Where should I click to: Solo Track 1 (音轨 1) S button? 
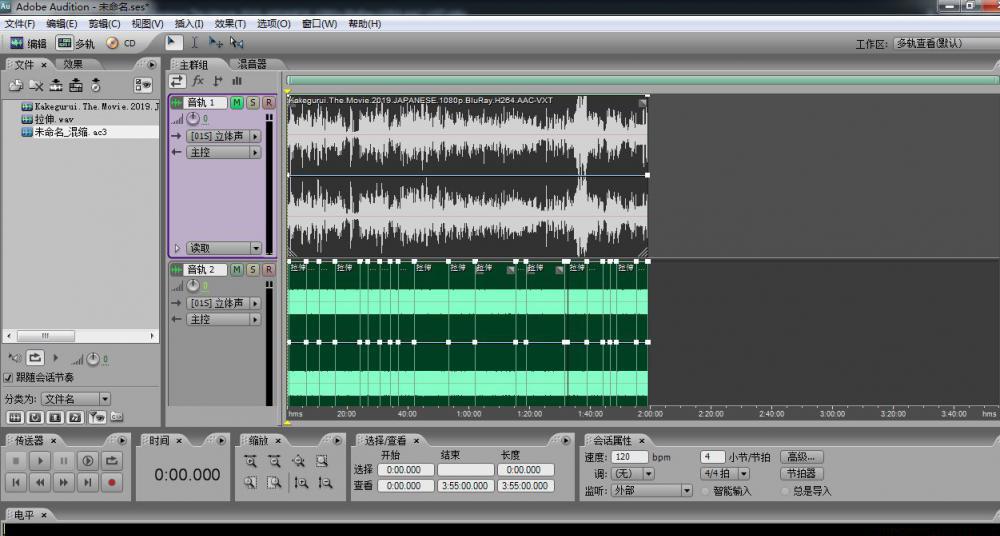253,103
